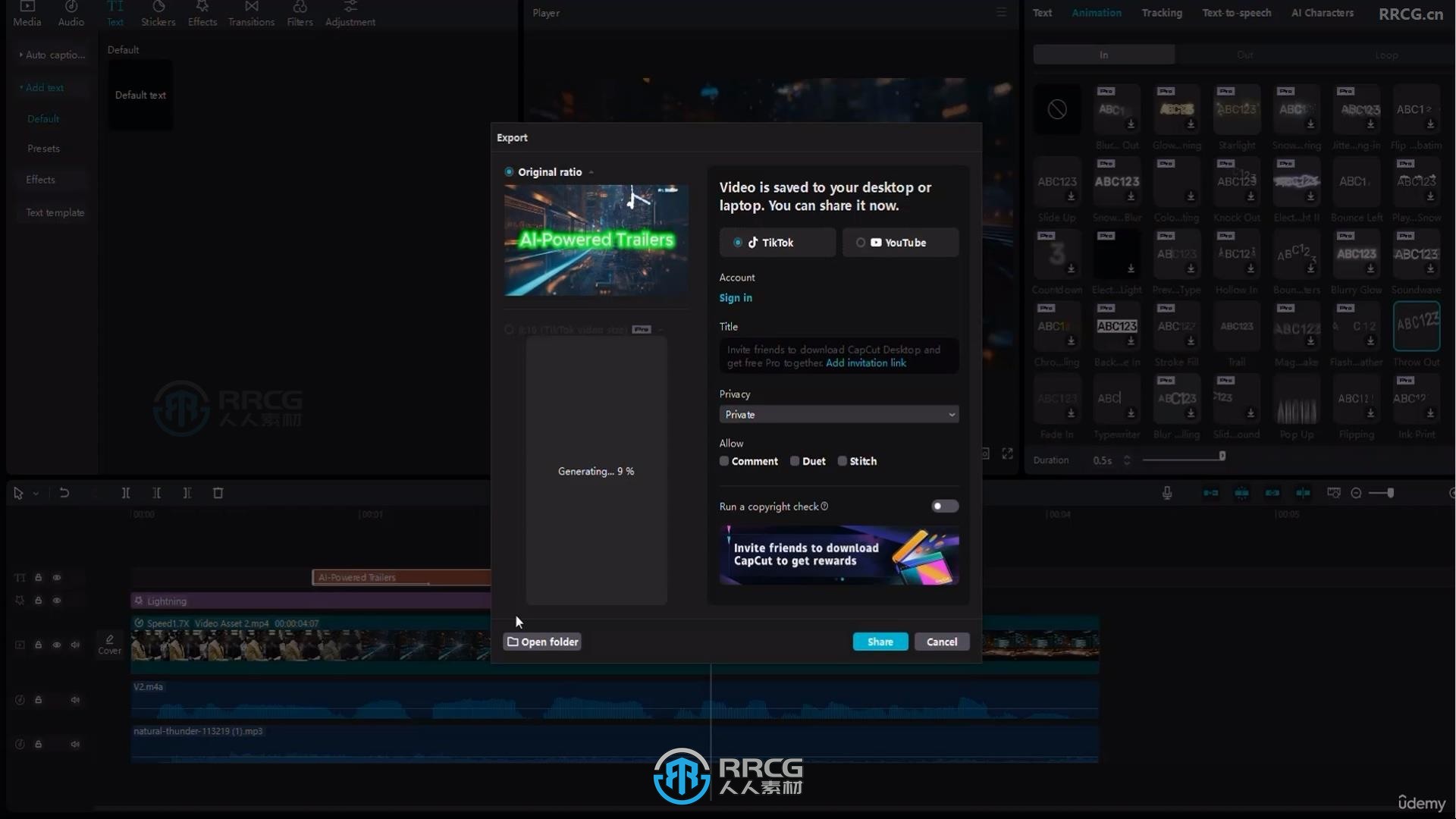Open the player menu icon
Viewport: 1456px width, 819px height.
(1001, 13)
